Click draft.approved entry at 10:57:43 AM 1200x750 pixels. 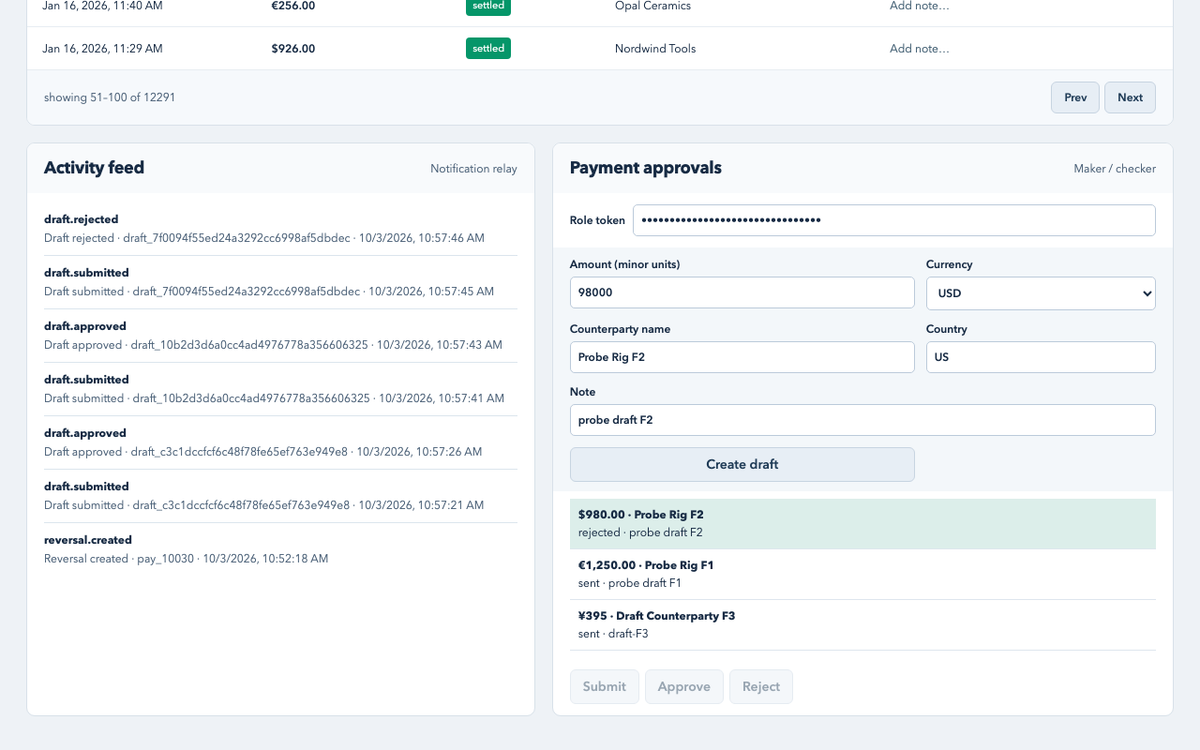tap(280, 335)
